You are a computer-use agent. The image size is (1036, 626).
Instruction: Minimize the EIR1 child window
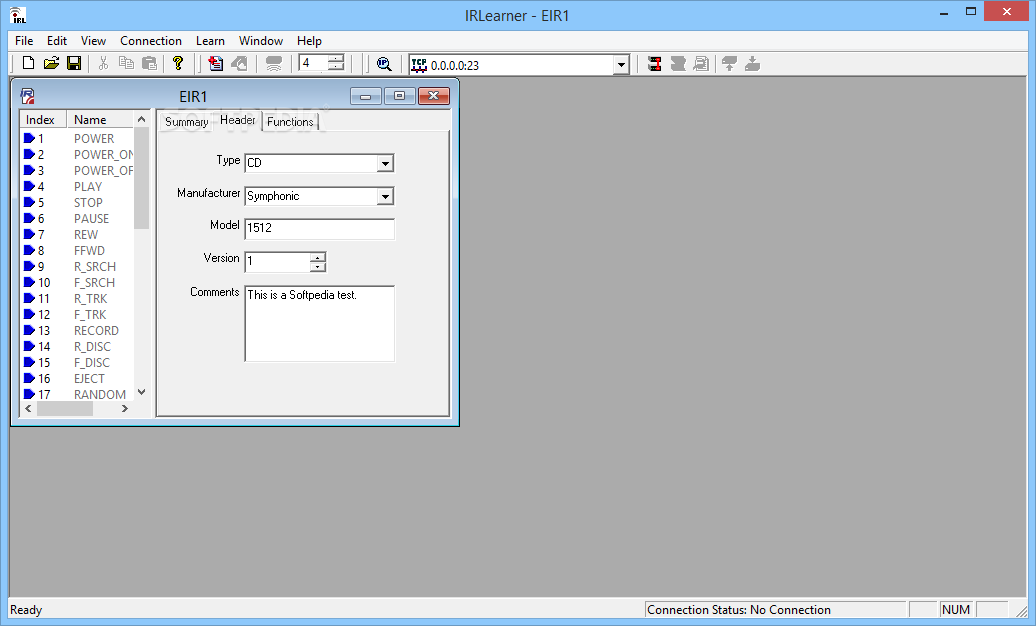(x=365, y=96)
